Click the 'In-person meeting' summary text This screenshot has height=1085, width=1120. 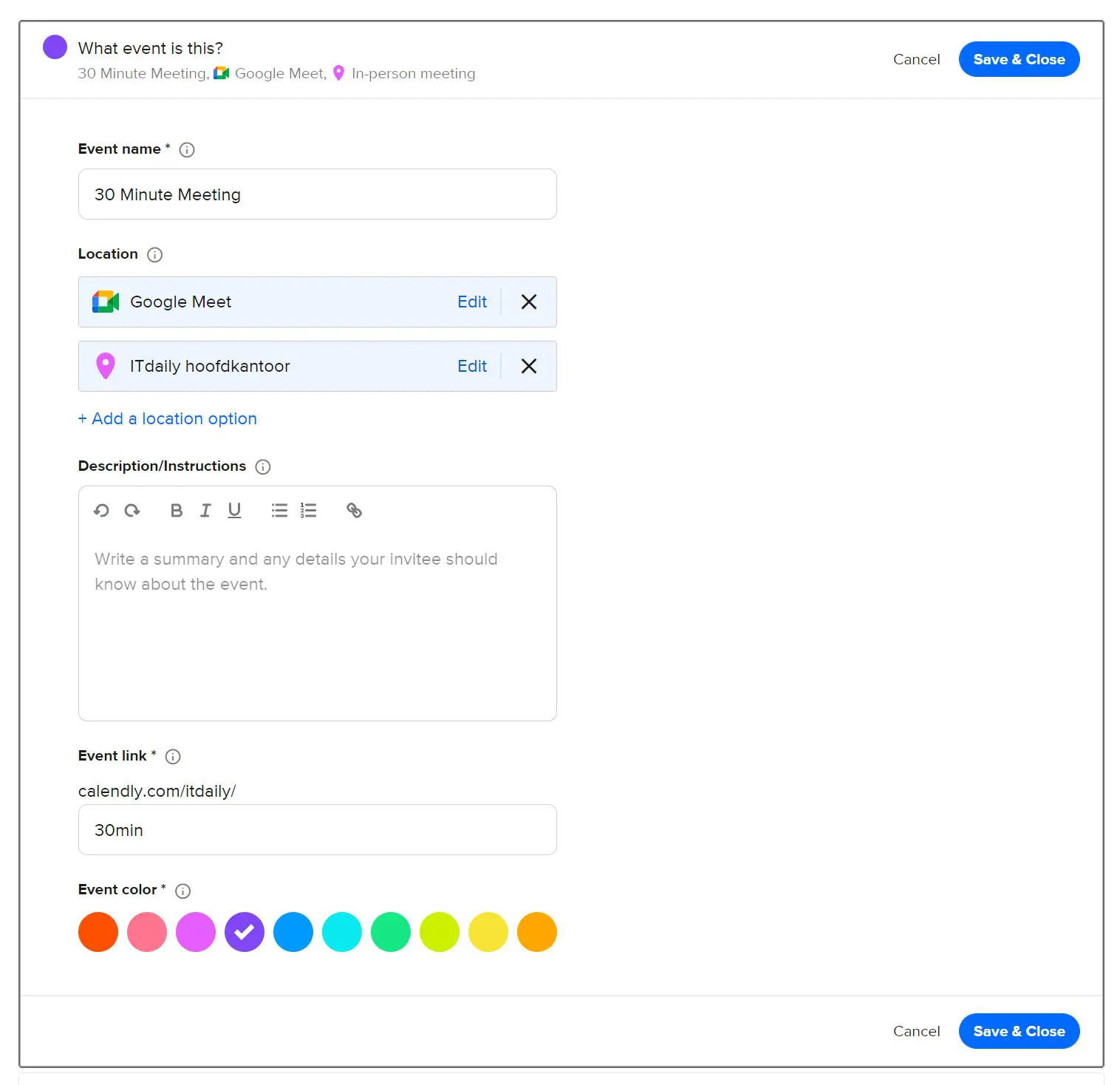click(x=414, y=73)
